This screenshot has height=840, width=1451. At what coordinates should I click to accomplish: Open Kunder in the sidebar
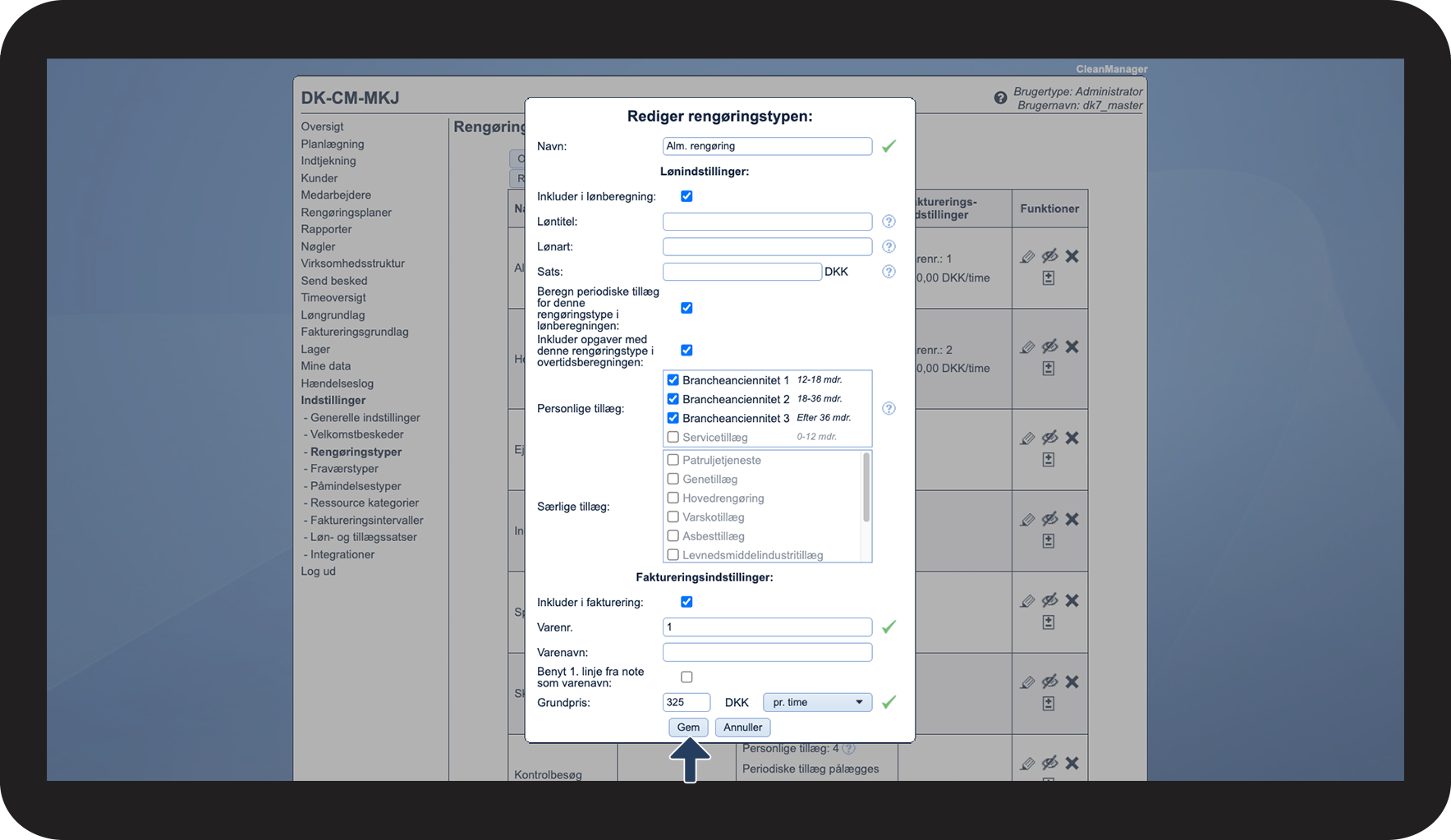coord(319,178)
